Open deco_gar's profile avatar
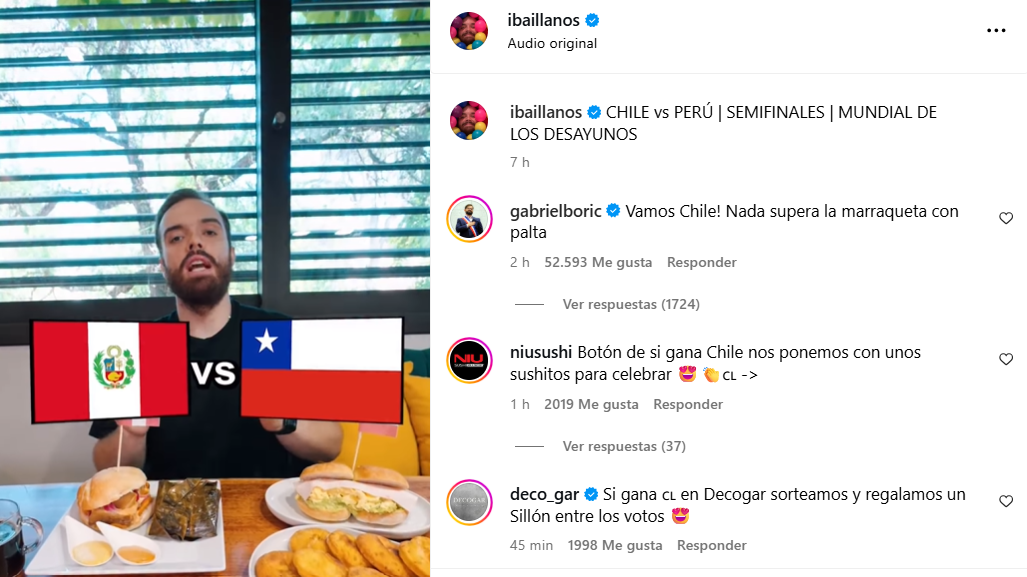This screenshot has height=577, width=1027. (470, 502)
